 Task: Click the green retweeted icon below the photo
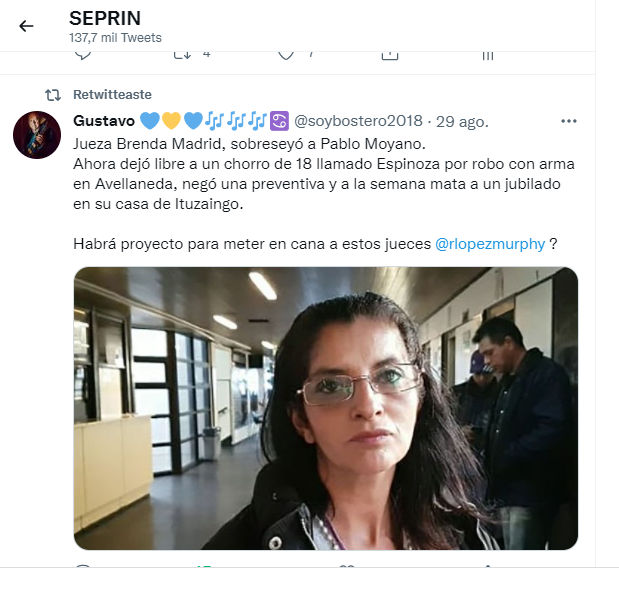(204, 566)
